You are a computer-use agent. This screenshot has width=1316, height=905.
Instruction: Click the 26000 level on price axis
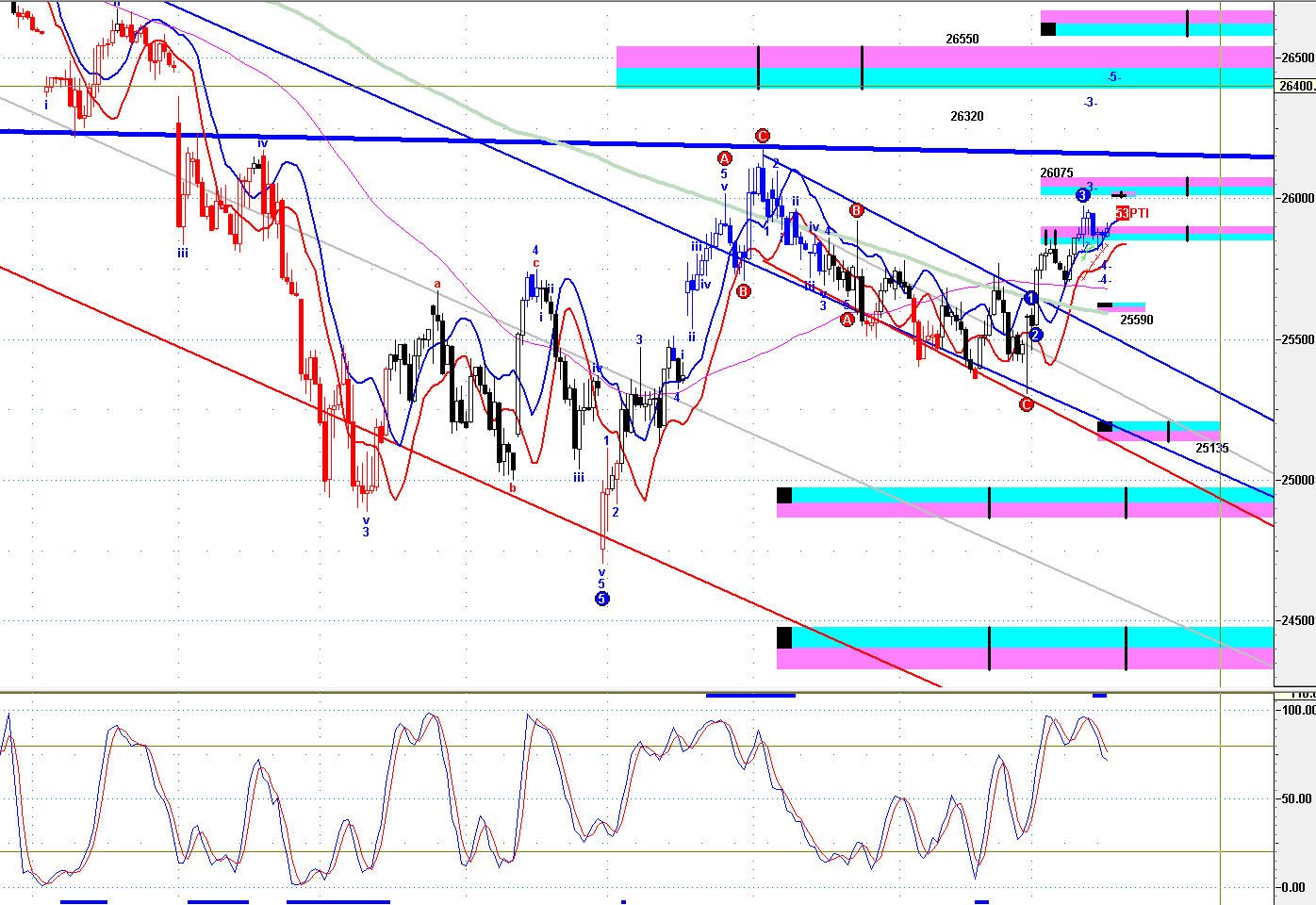pos(1298,198)
